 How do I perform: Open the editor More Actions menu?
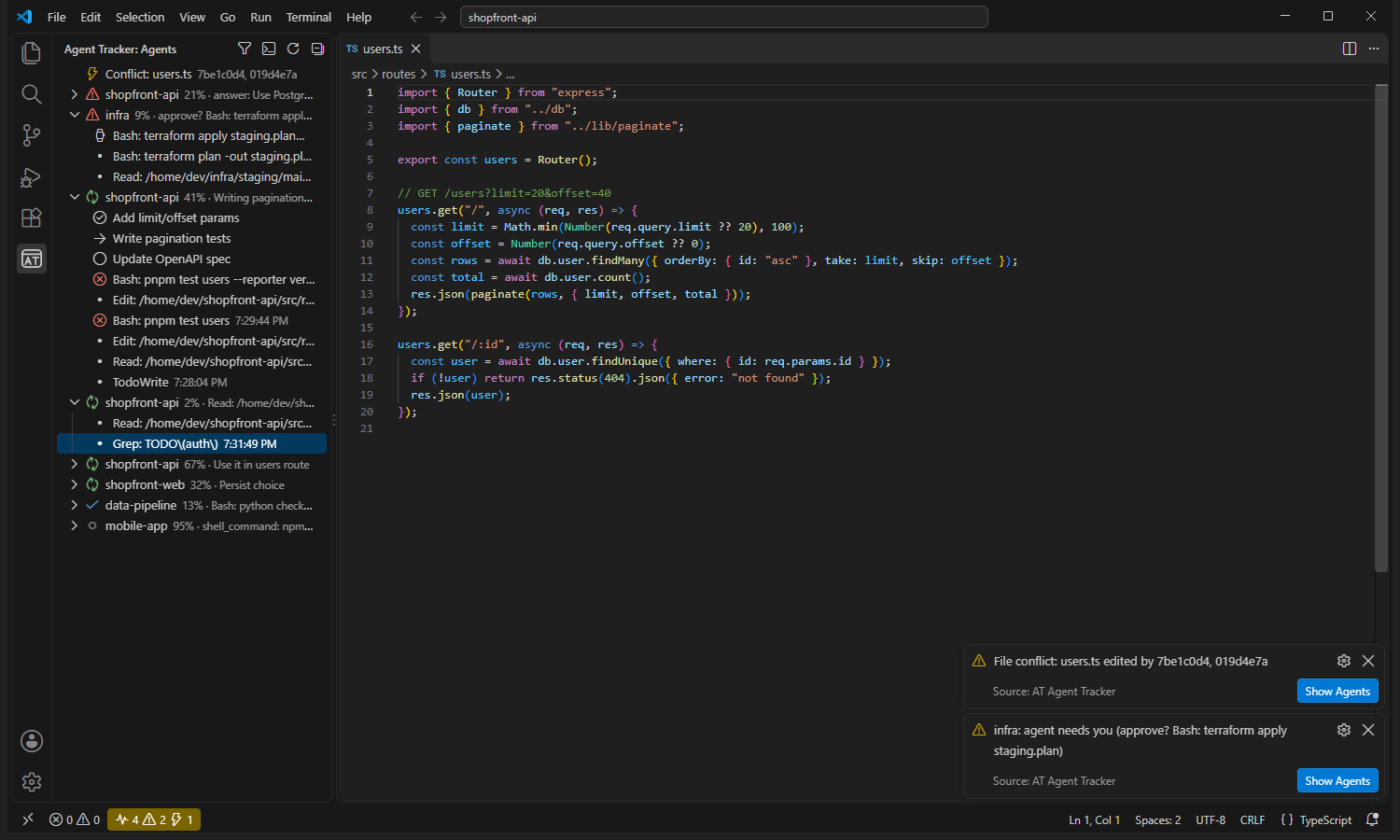[1374, 49]
